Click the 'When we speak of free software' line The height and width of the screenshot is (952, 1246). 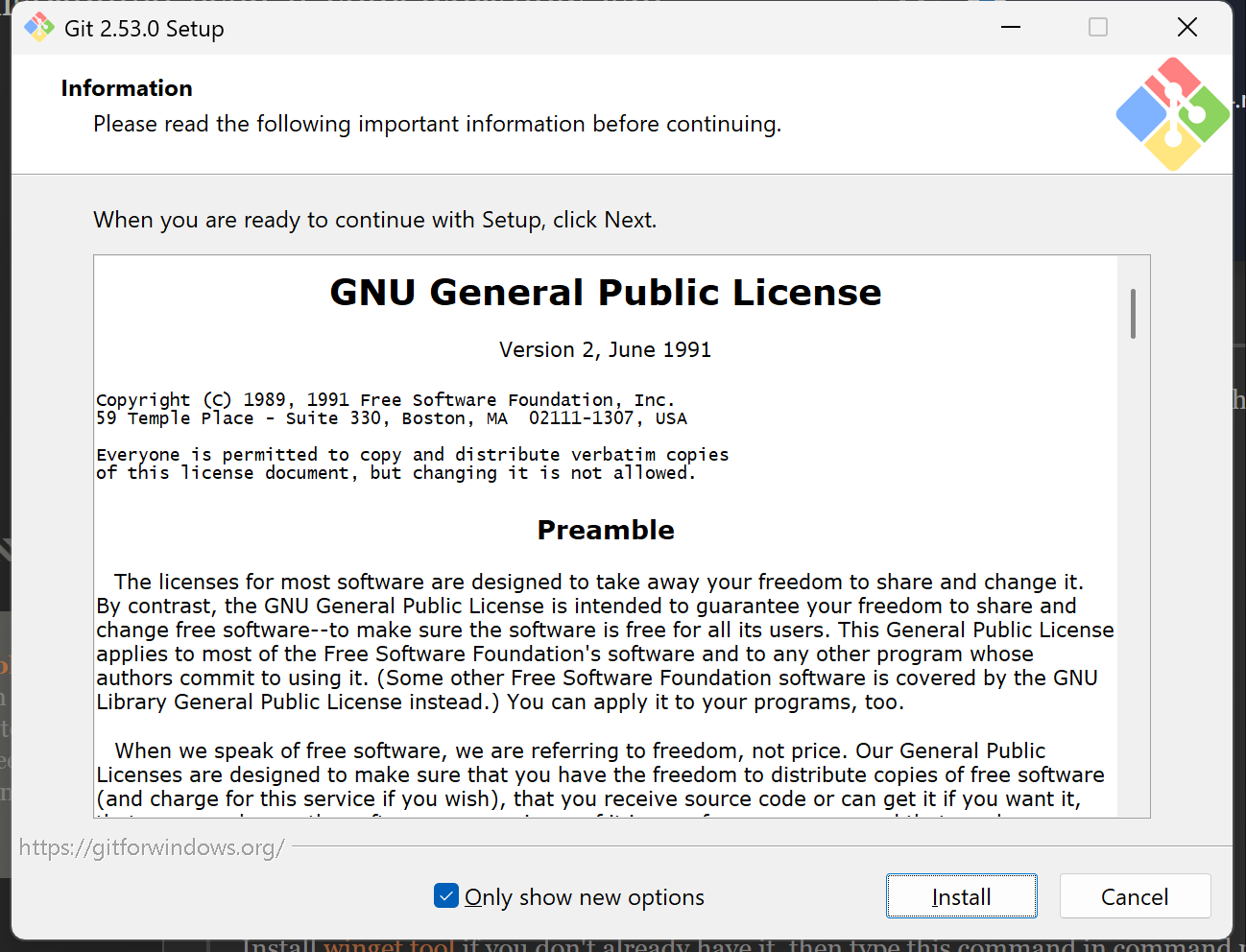[x=580, y=750]
